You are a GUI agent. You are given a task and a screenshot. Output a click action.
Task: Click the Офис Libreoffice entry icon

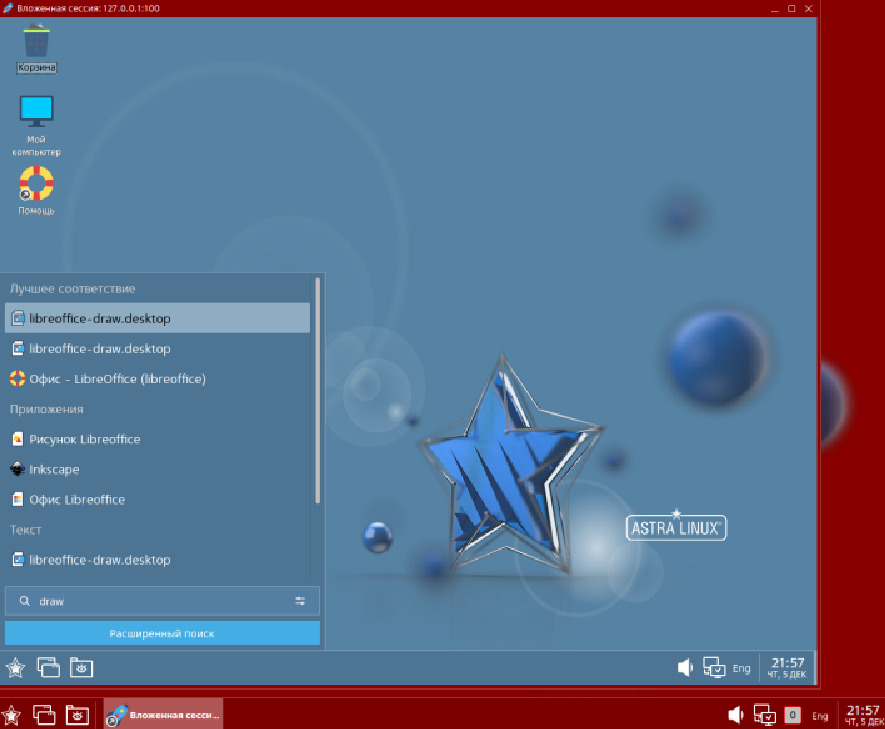[x=17, y=499]
